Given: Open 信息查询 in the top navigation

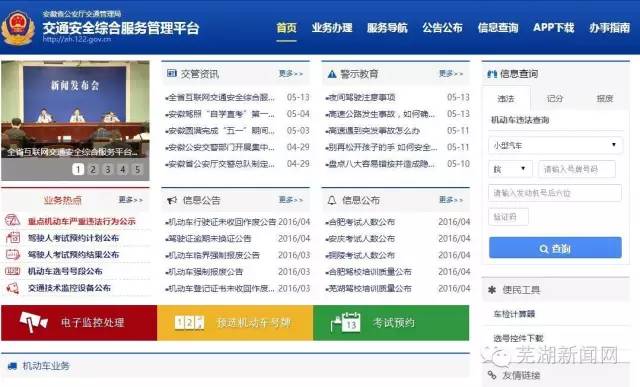Looking at the screenshot, I should click(x=498, y=28).
